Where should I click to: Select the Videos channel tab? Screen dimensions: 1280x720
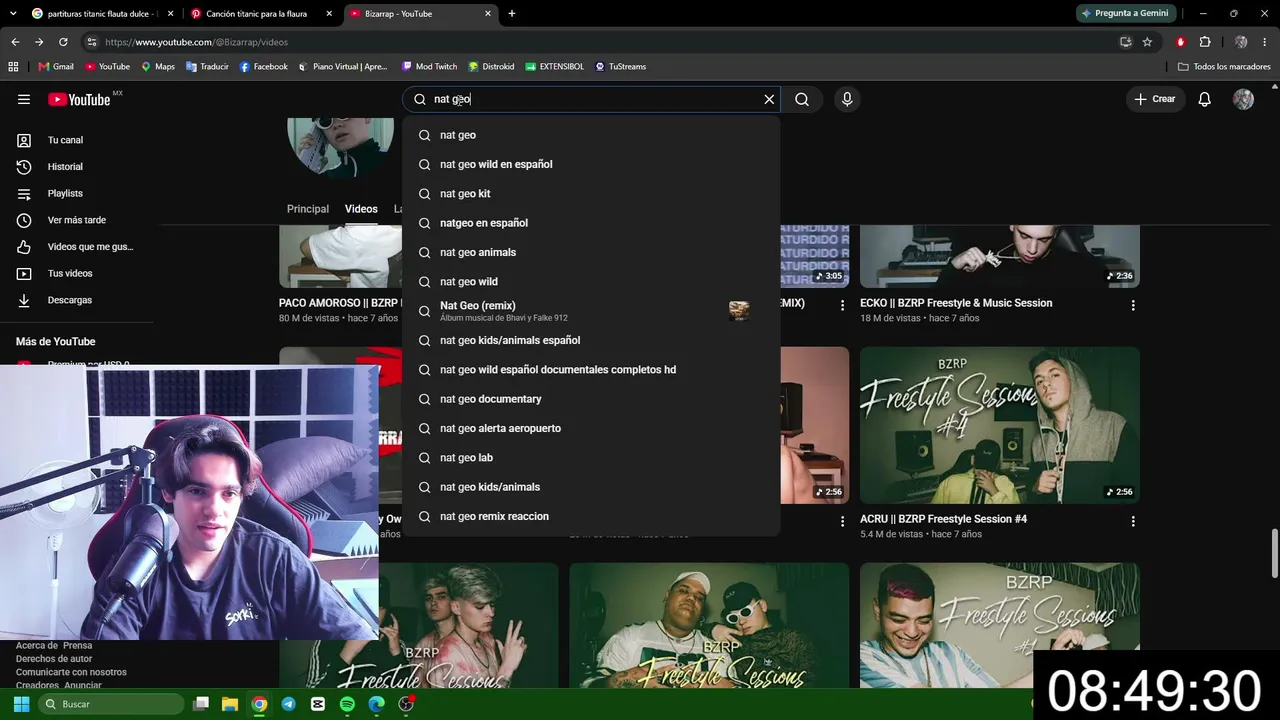361,209
